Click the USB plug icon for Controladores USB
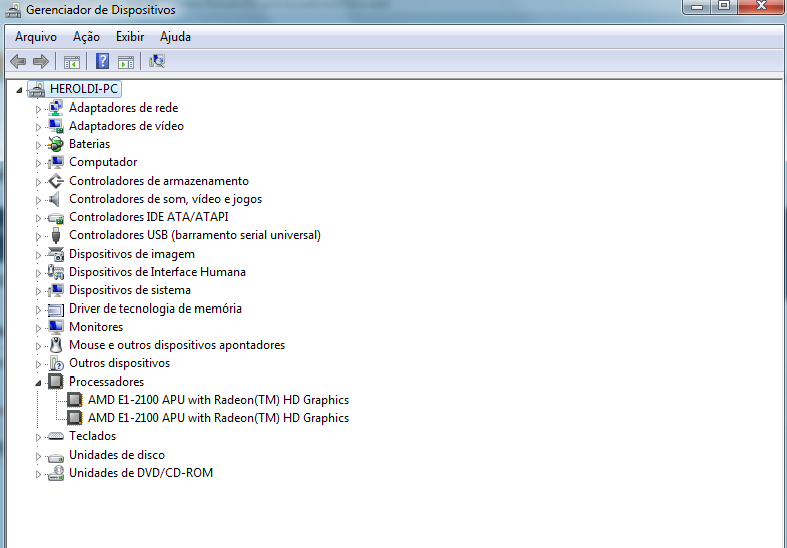 pos(56,235)
